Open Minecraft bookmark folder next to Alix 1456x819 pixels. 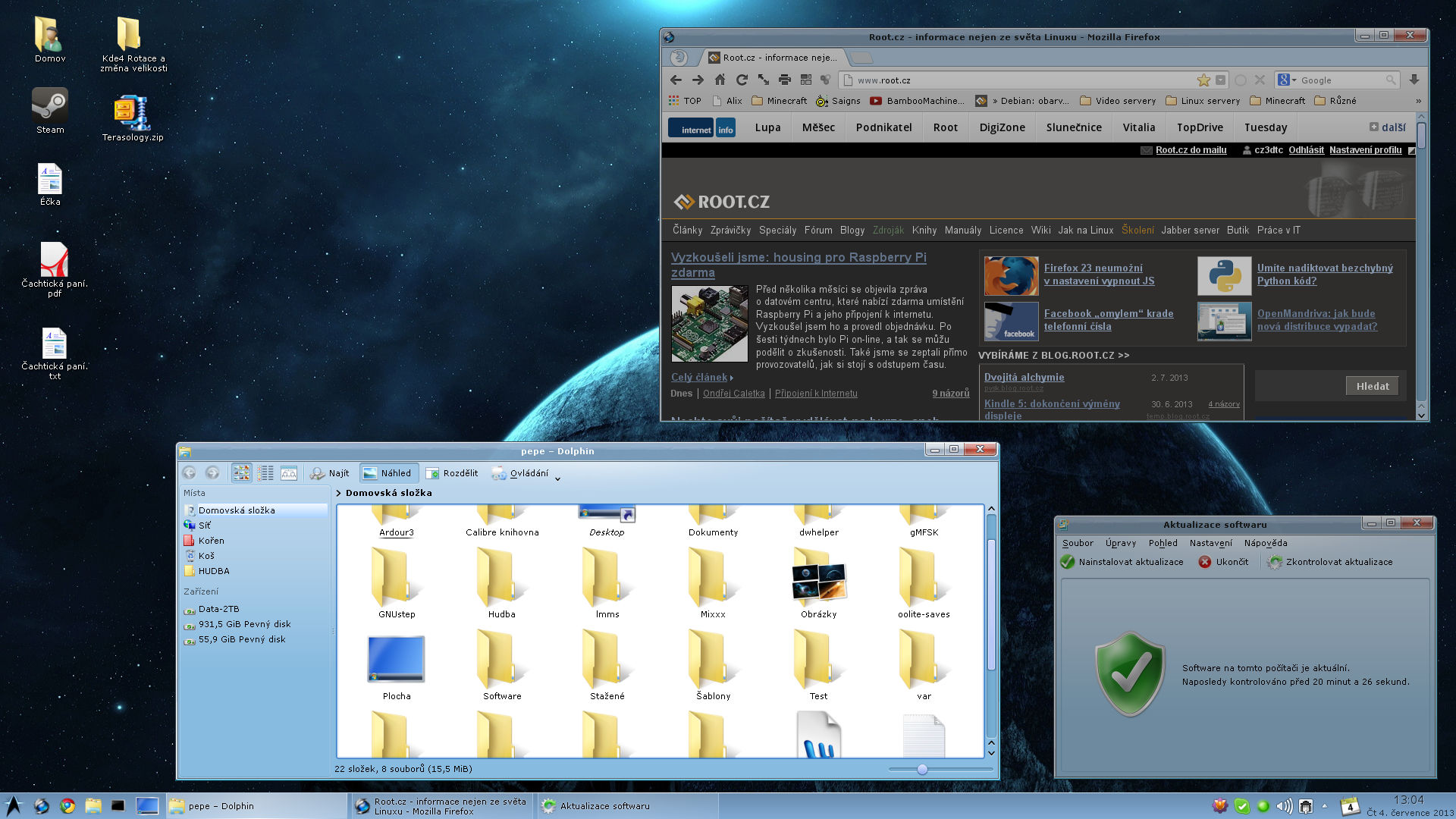pos(780,101)
